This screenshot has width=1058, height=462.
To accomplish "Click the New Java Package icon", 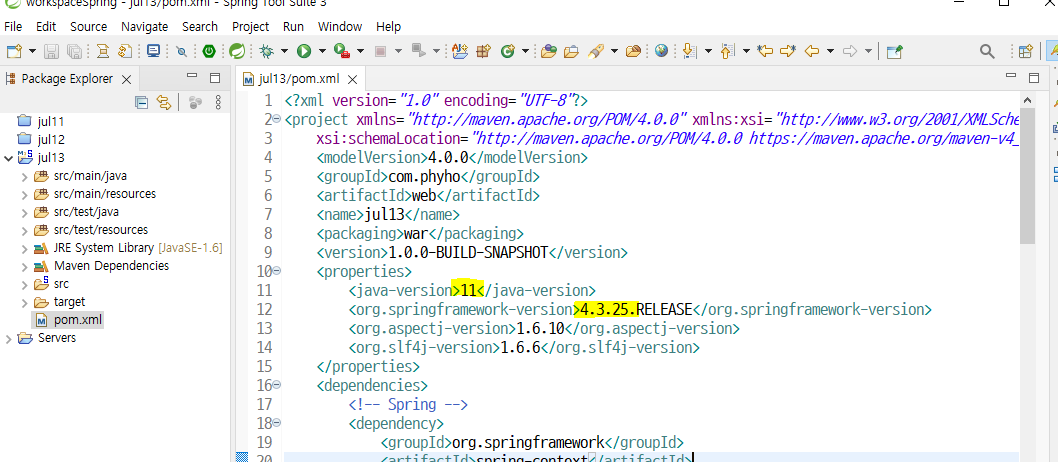I will (482, 51).
